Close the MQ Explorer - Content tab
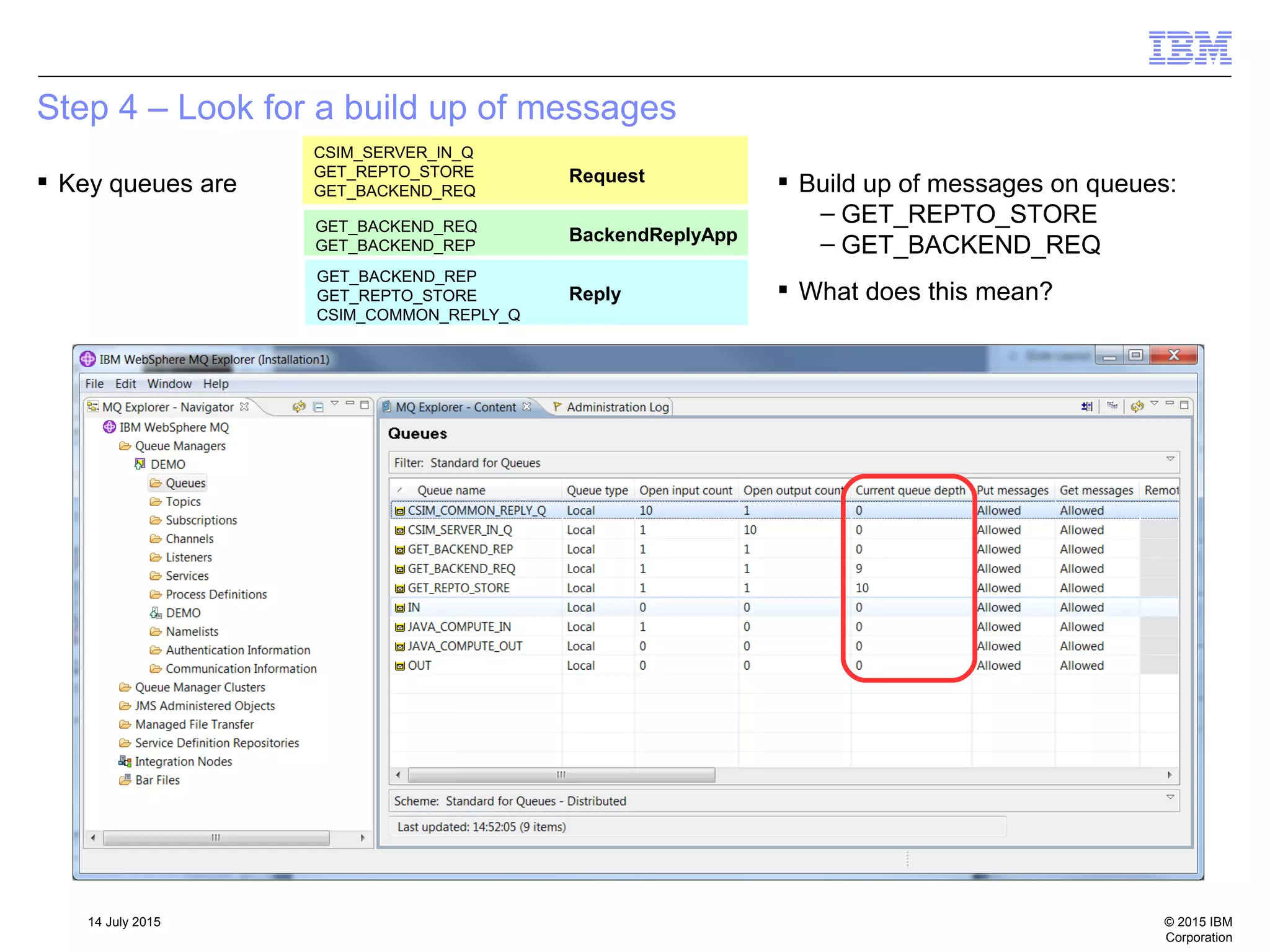 [526, 406]
